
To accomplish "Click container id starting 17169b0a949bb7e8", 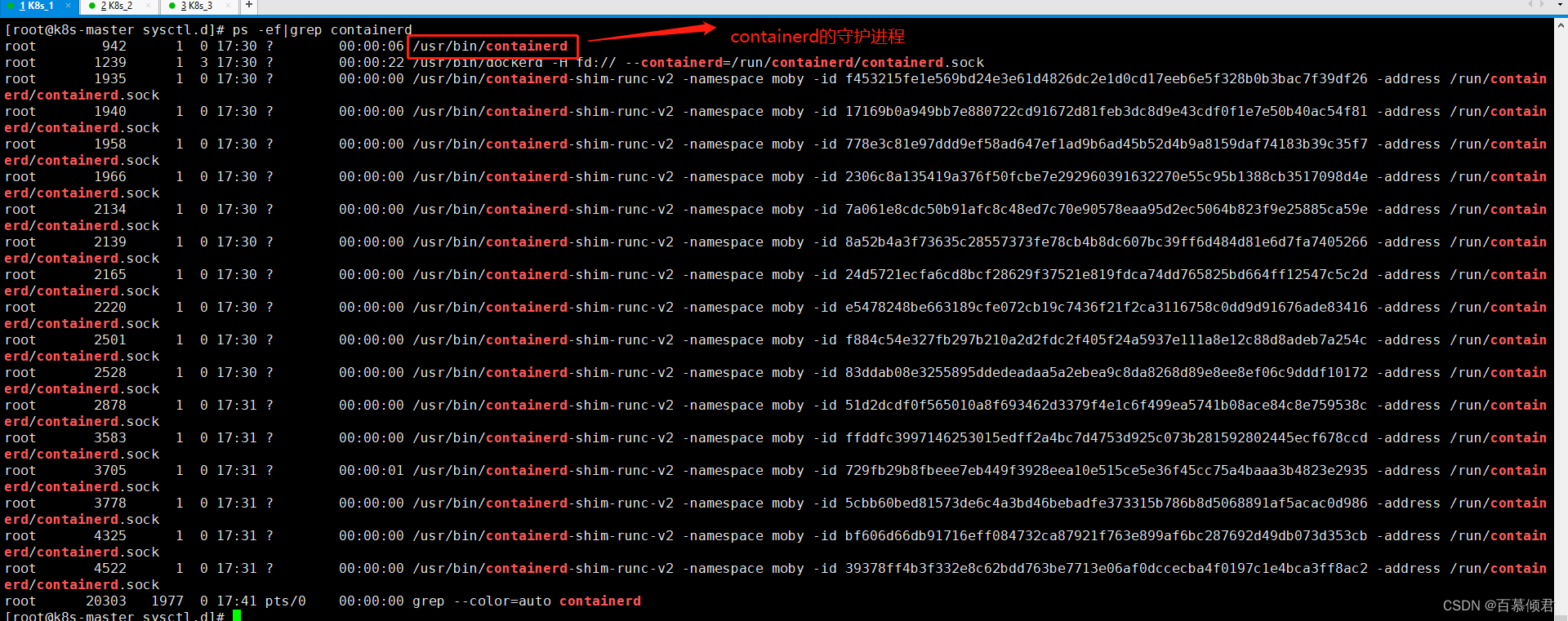I will click(x=1107, y=112).
